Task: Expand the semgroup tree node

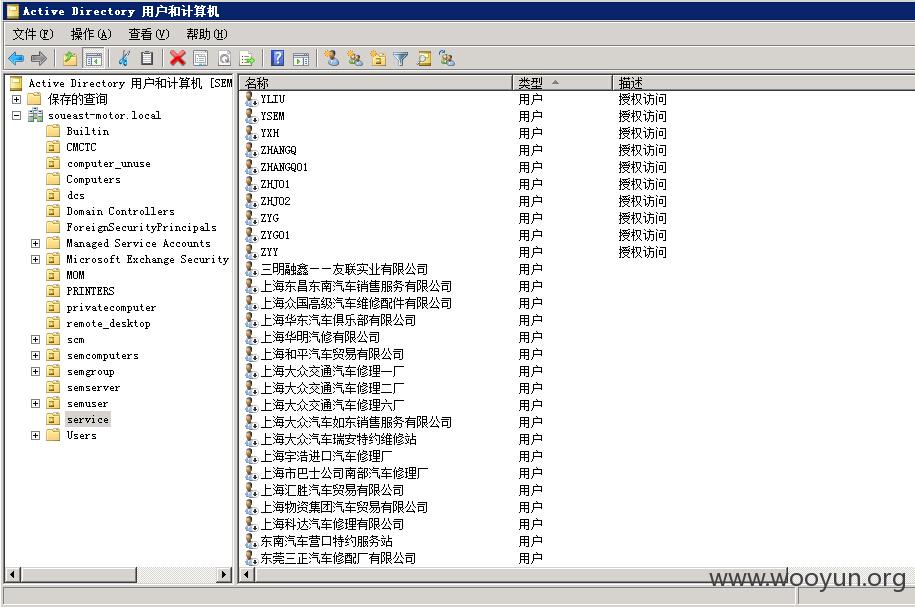Action: pos(36,371)
